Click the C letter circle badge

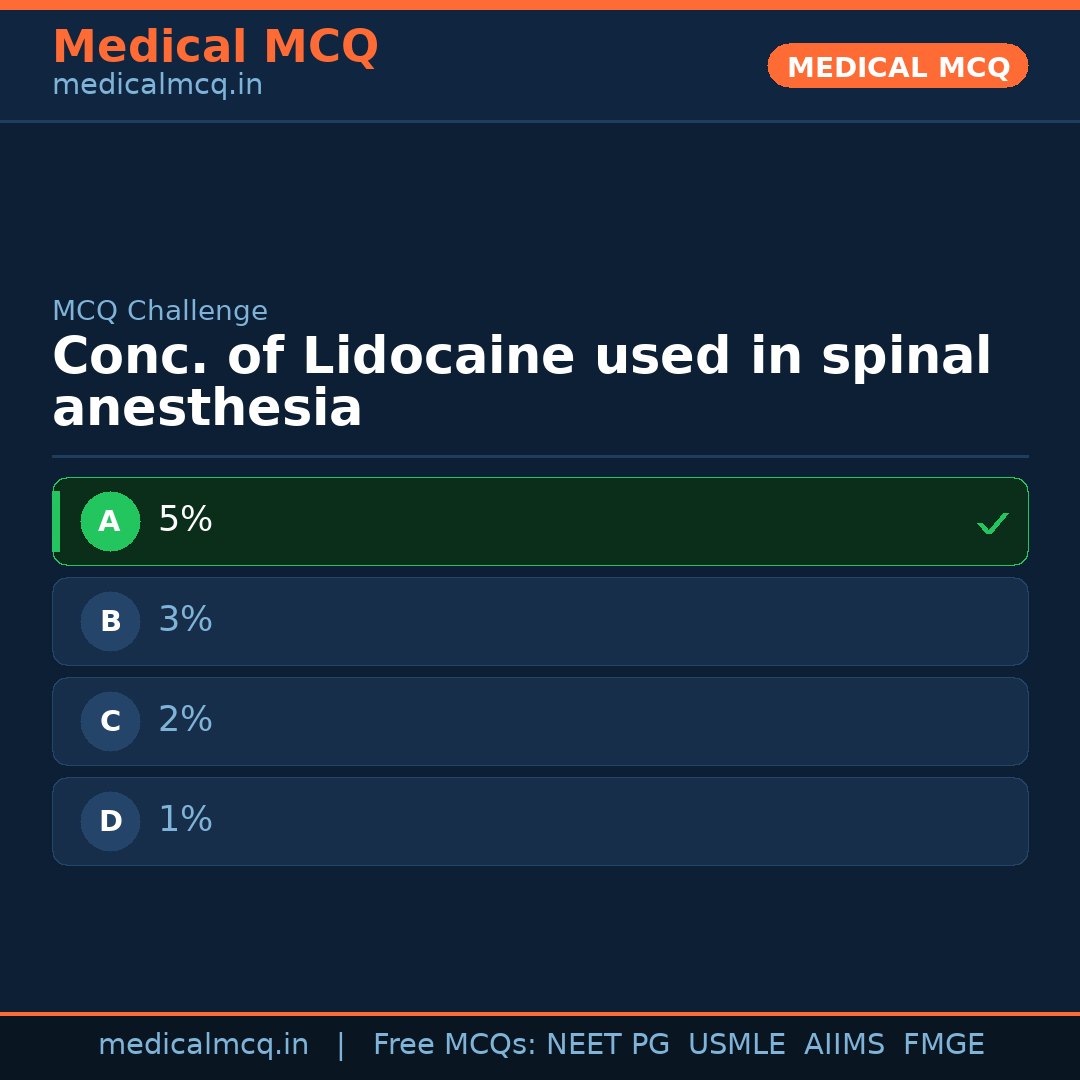110,721
